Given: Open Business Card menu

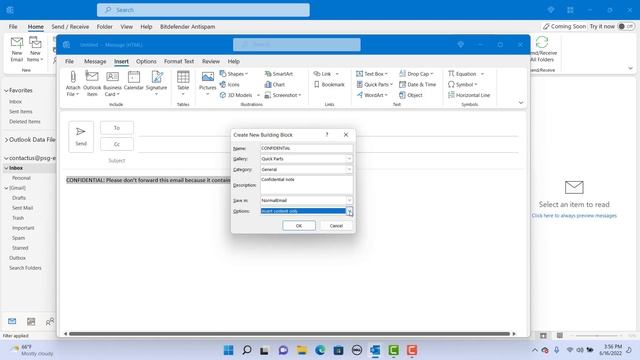Looking at the screenshot, I should tap(112, 84).
